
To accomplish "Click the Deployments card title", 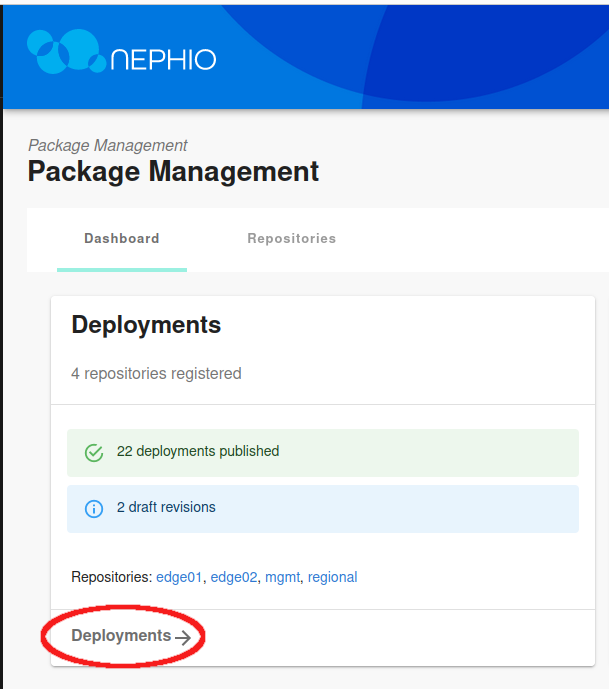I will pyautogui.click(x=146, y=325).
